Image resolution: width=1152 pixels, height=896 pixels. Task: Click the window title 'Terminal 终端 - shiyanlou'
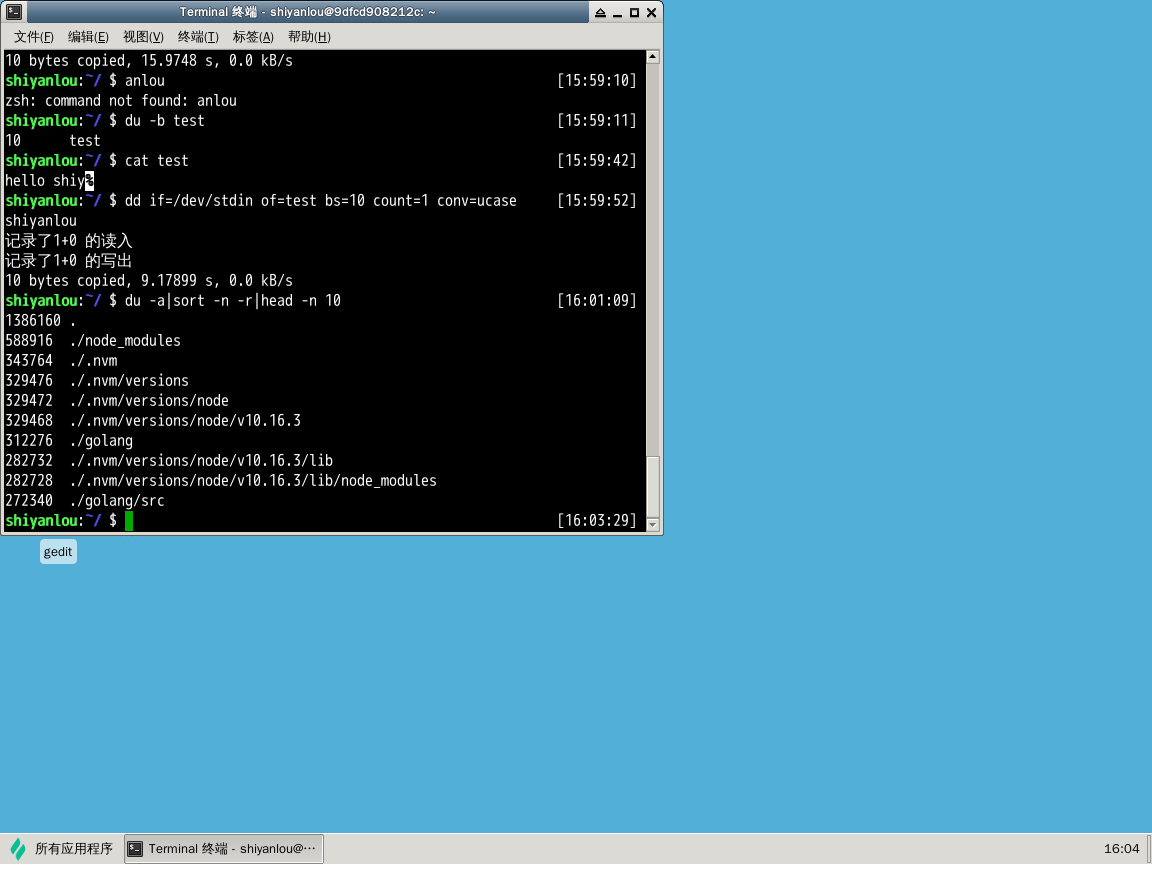[x=307, y=12]
